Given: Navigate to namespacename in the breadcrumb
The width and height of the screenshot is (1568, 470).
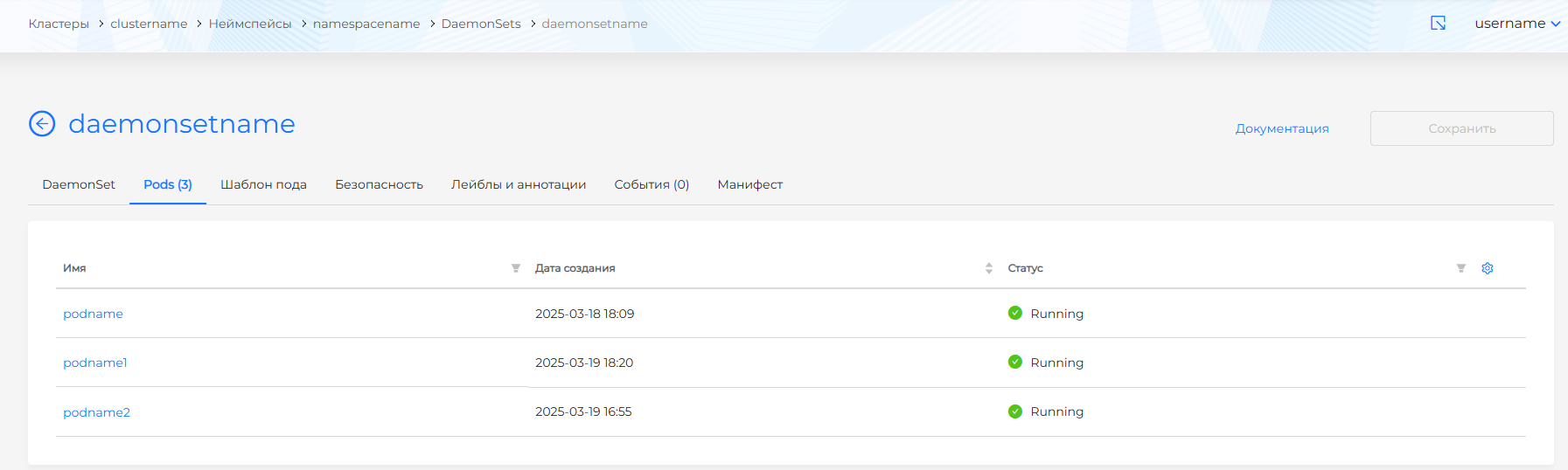Looking at the screenshot, I should click(x=366, y=24).
